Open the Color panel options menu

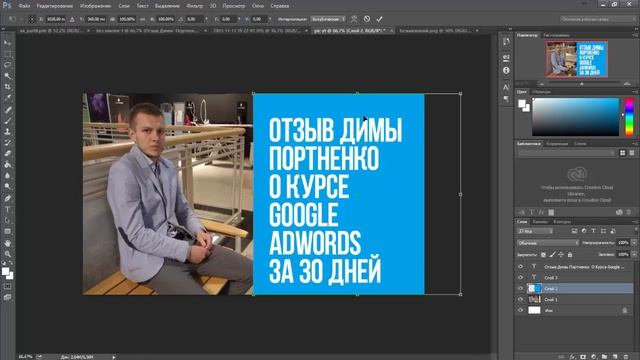tap(635, 92)
